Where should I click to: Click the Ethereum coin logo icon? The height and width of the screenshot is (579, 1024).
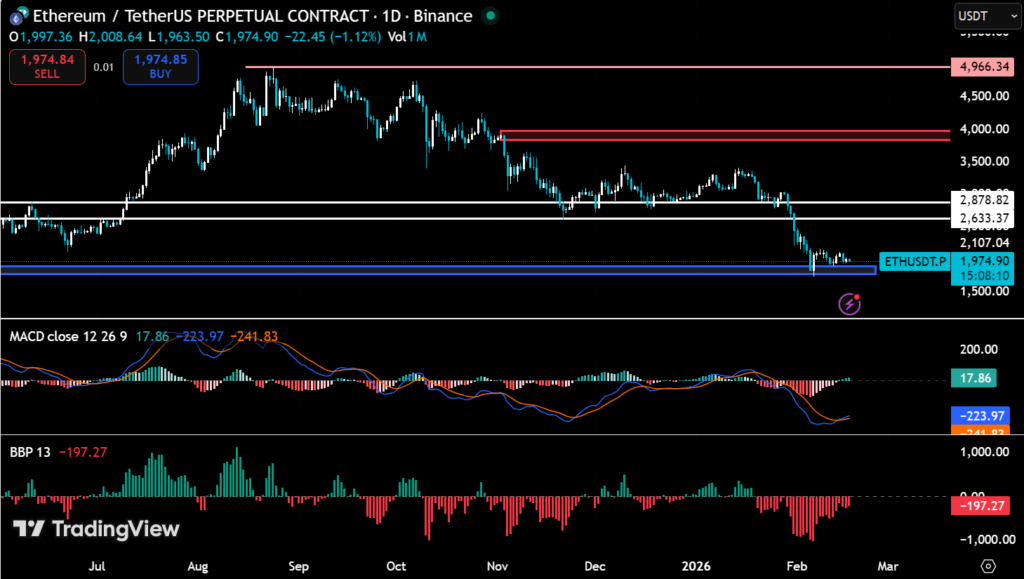coord(16,16)
